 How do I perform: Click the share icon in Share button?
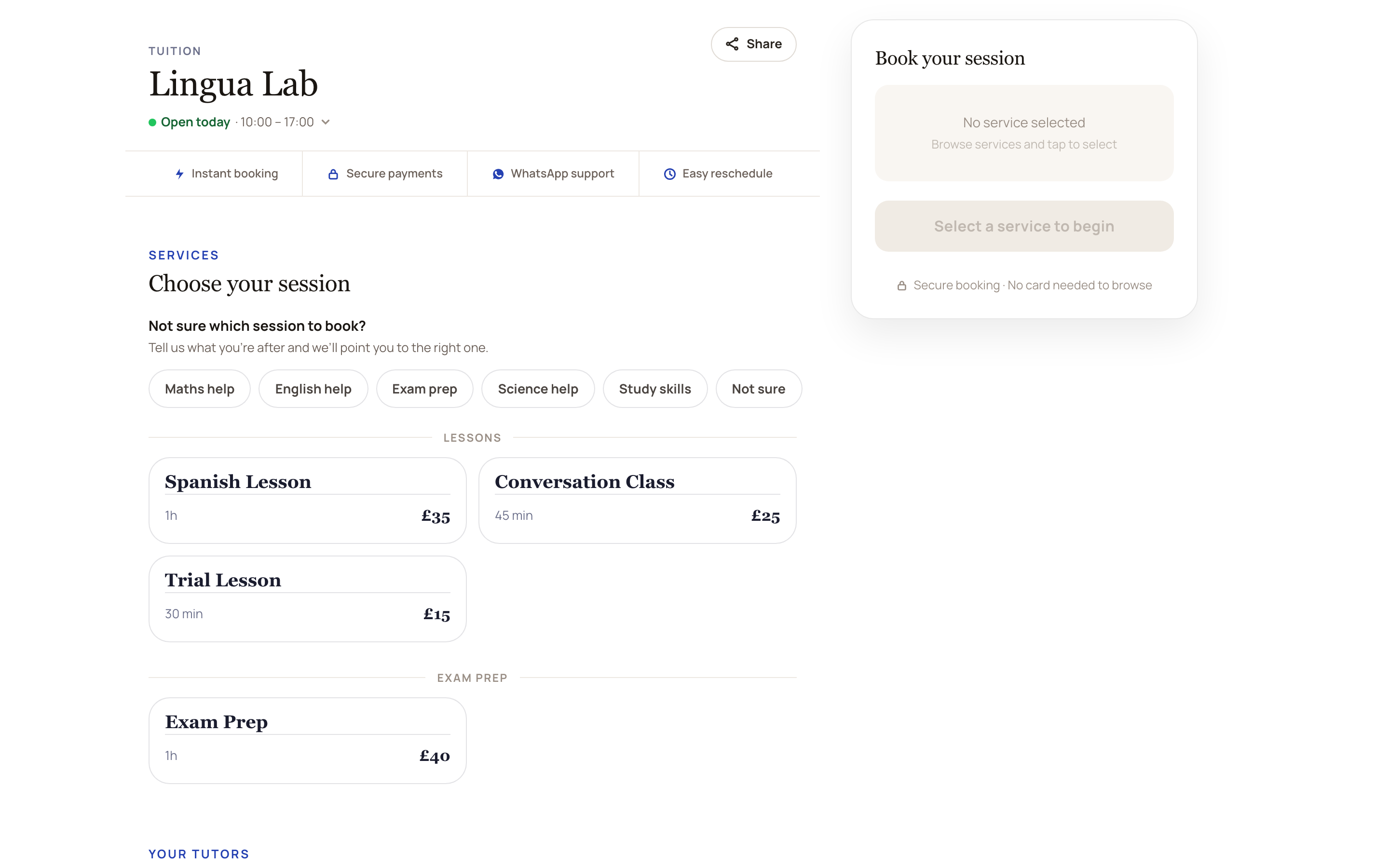tap(732, 44)
